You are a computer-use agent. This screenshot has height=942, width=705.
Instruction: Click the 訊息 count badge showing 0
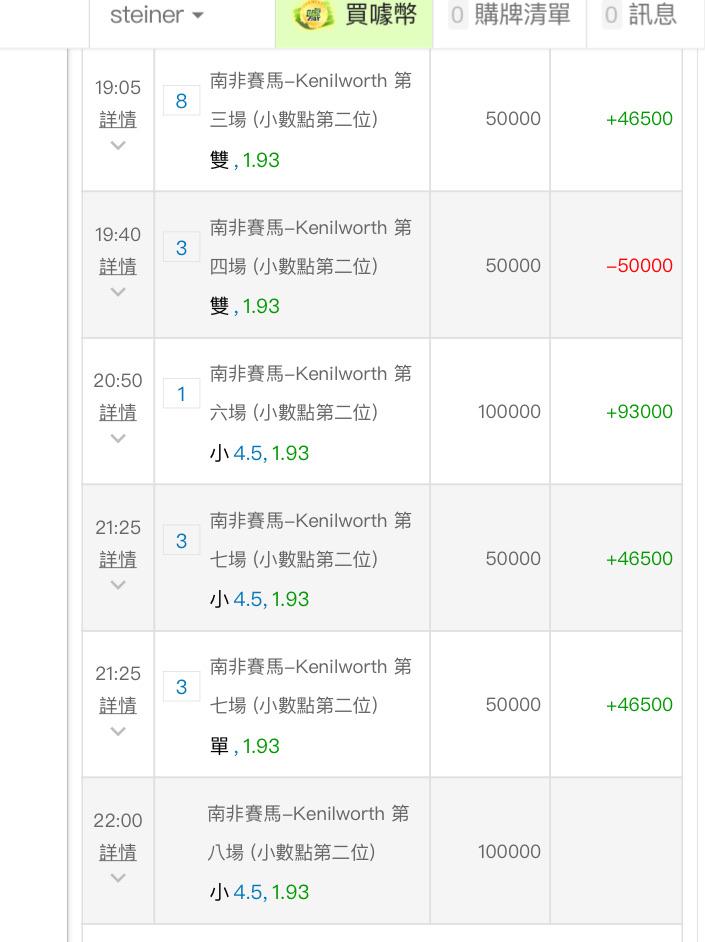[611, 15]
